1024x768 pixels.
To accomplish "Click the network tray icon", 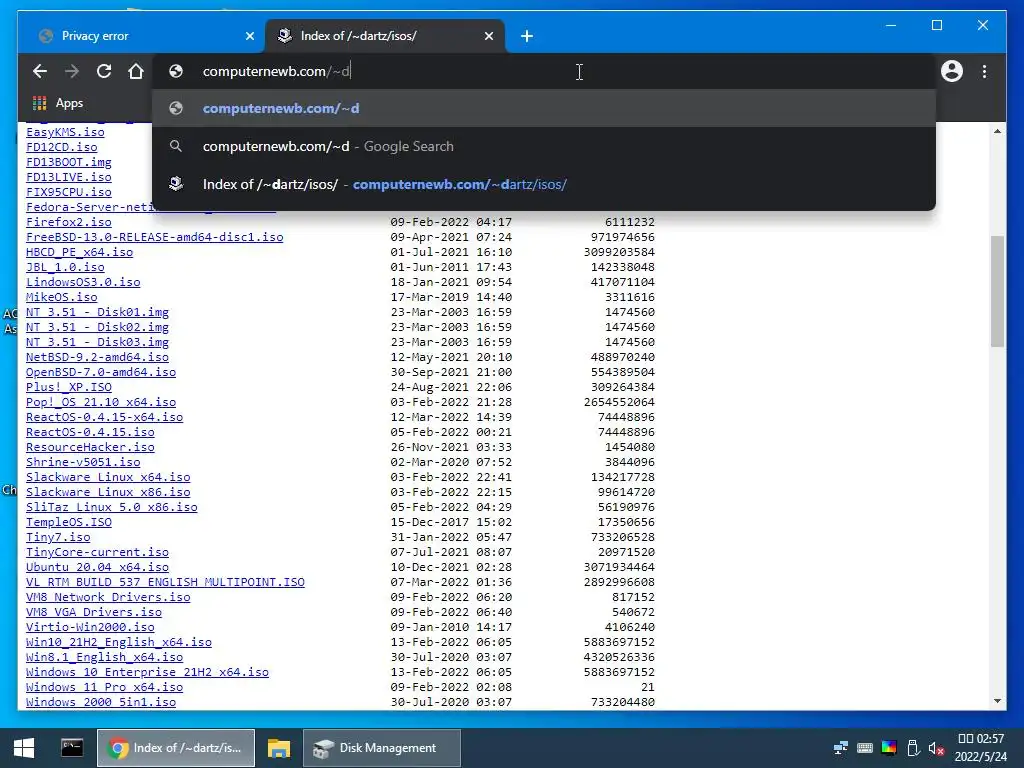I will pos(841,748).
